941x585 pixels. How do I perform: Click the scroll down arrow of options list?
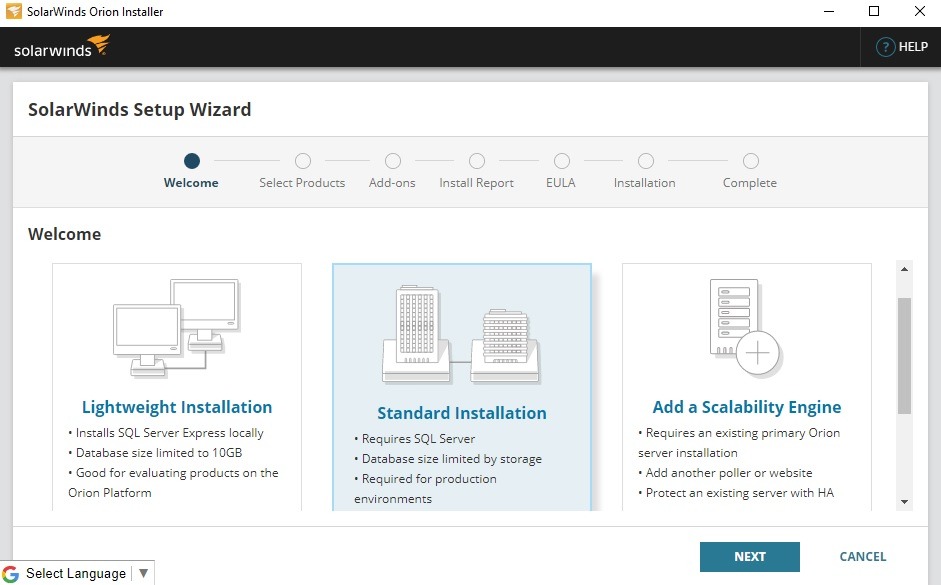pyautogui.click(x=904, y=502)
